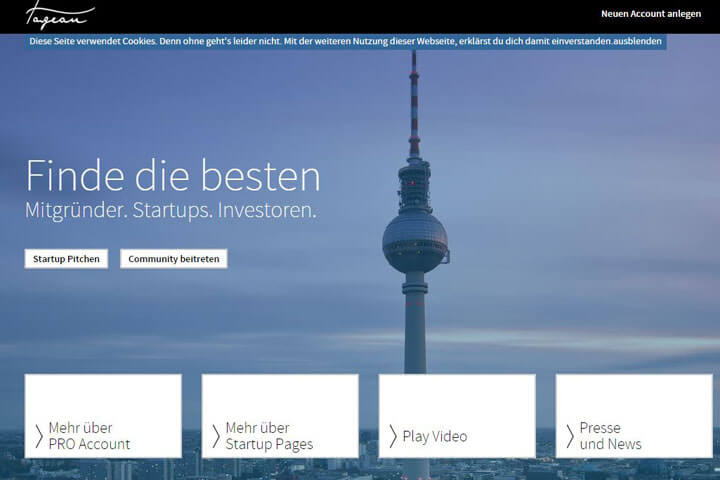Click the empty white area of the PRO Account card
Image resolution: width=720 pixels, height=480 pixels.
[103, 397]
